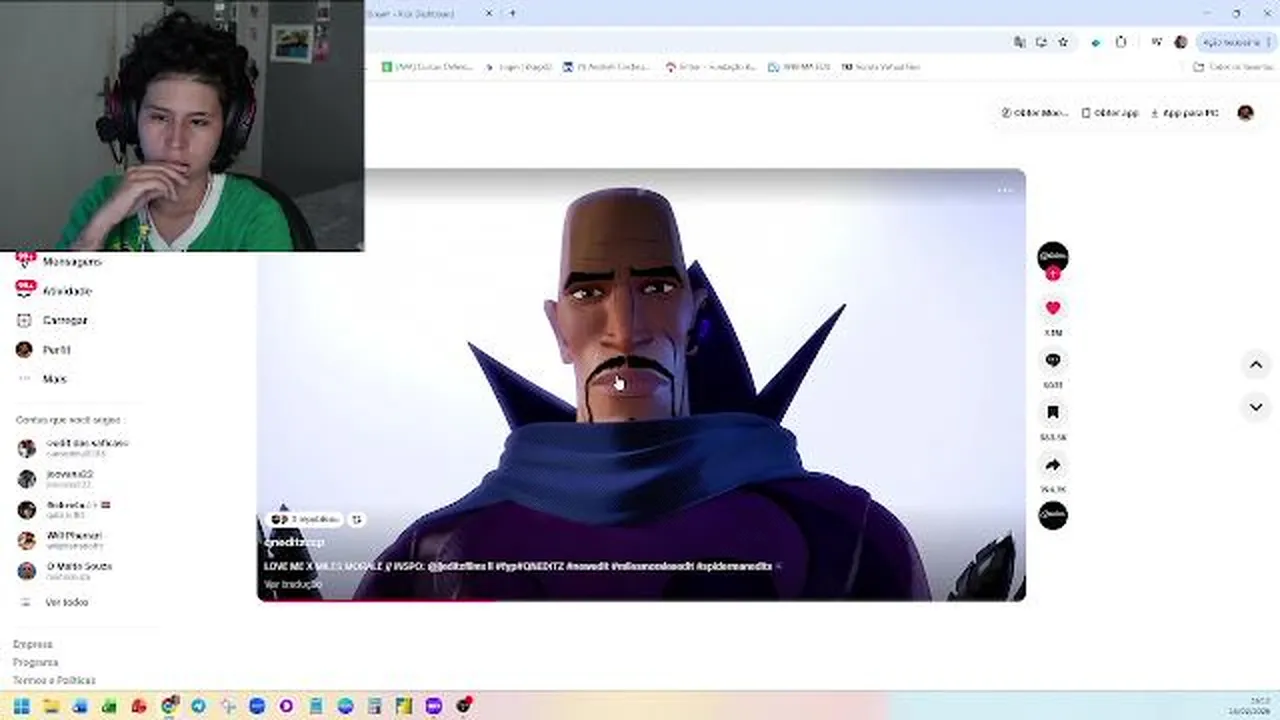Open the all-bookmarks folder
This screenshot has height=720, width=1280.
click(1233, 67)
